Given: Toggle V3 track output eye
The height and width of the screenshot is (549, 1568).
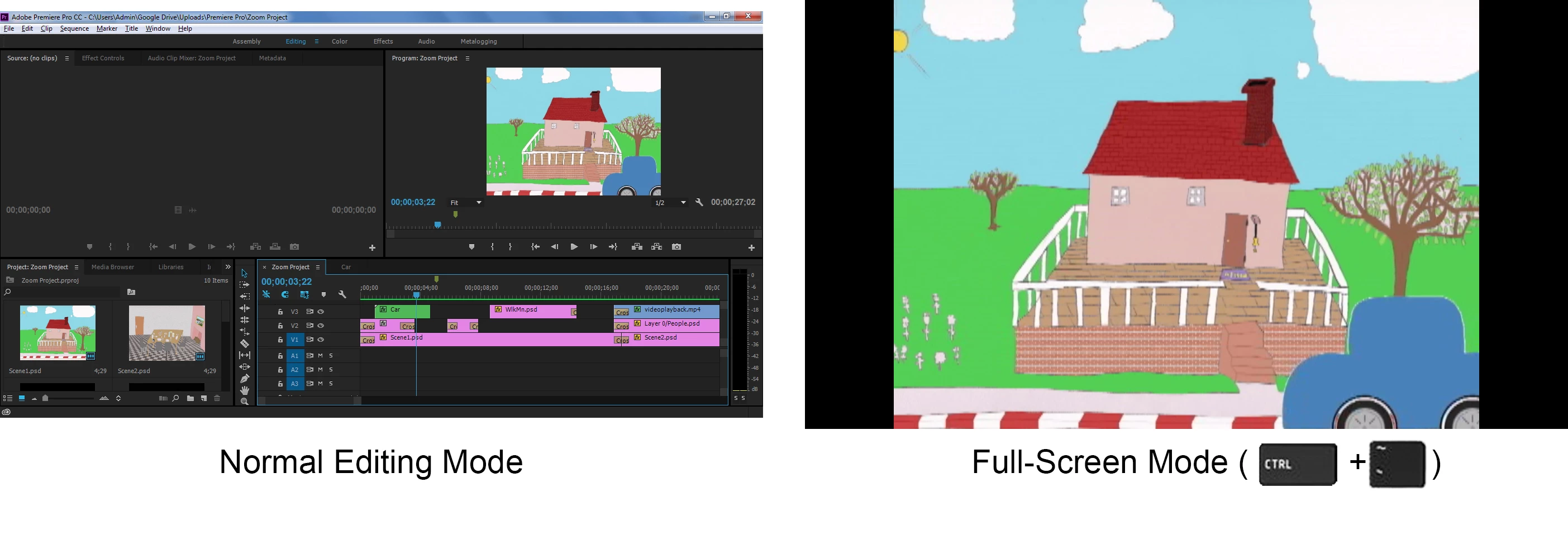Looking at the screenshot, I should pyautogui.click(x=321, y=312).
